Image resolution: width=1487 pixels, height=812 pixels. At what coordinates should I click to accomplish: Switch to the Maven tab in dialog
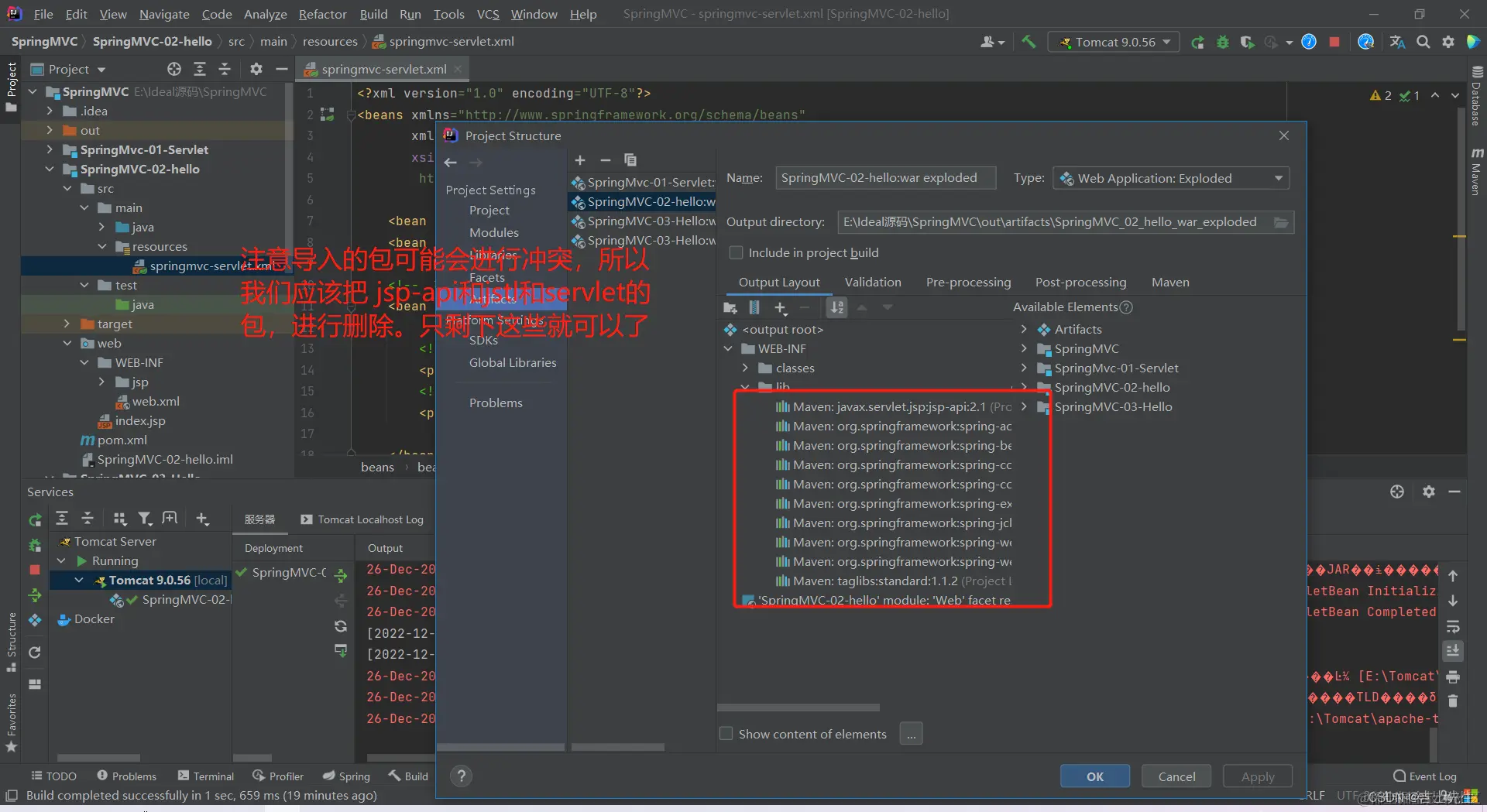[x=1170, y=282]
